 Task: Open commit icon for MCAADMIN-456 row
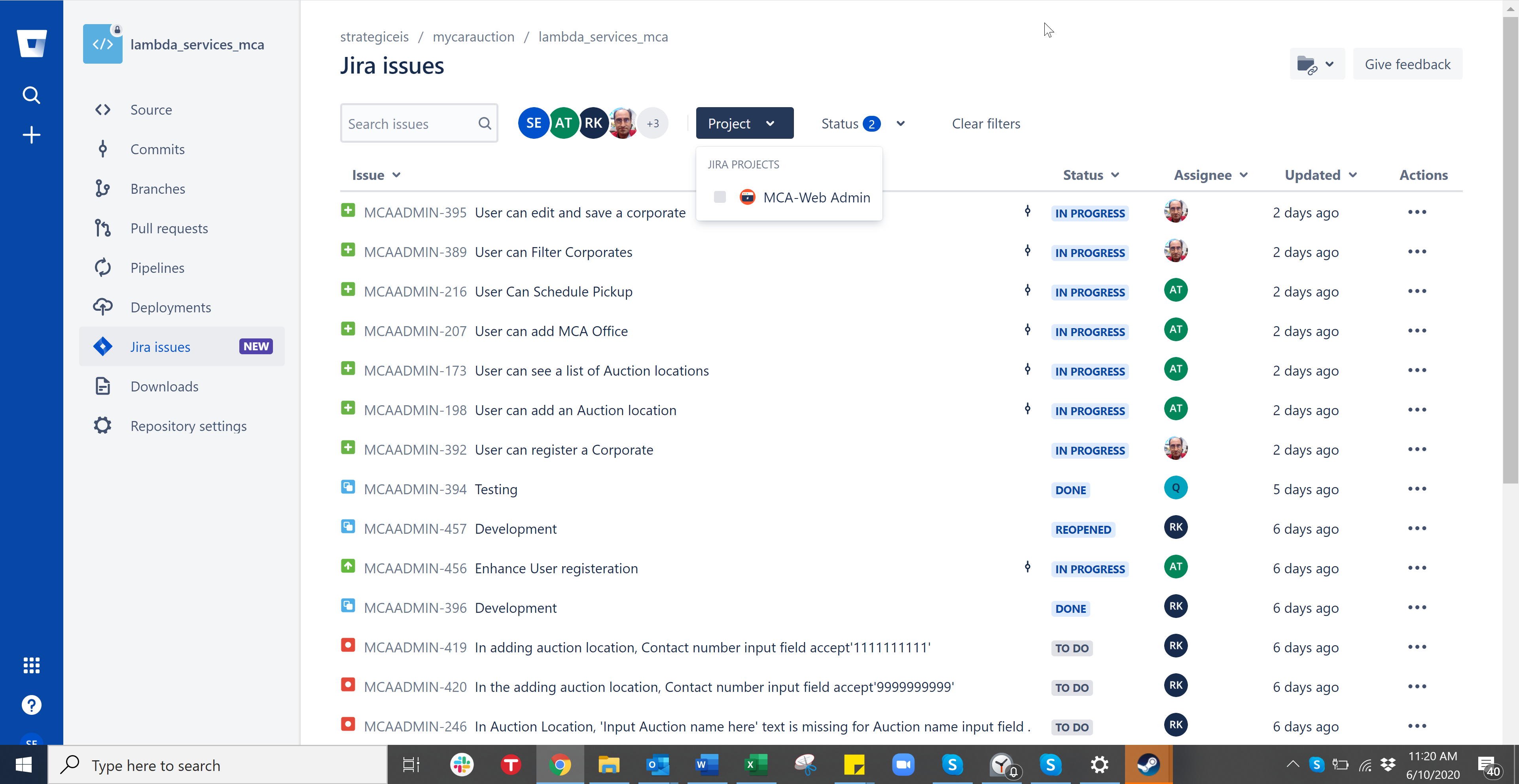click(x=1027, y=567)
